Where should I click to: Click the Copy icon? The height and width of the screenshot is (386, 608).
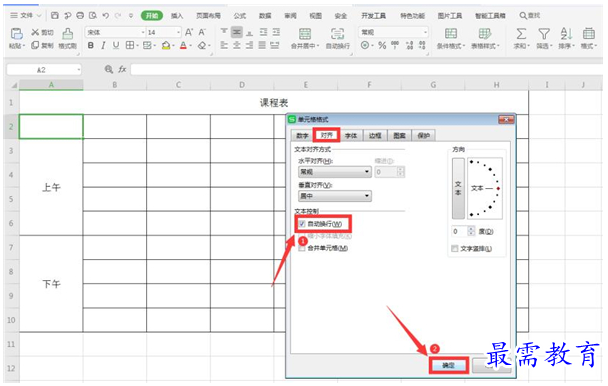coord(35,45)
